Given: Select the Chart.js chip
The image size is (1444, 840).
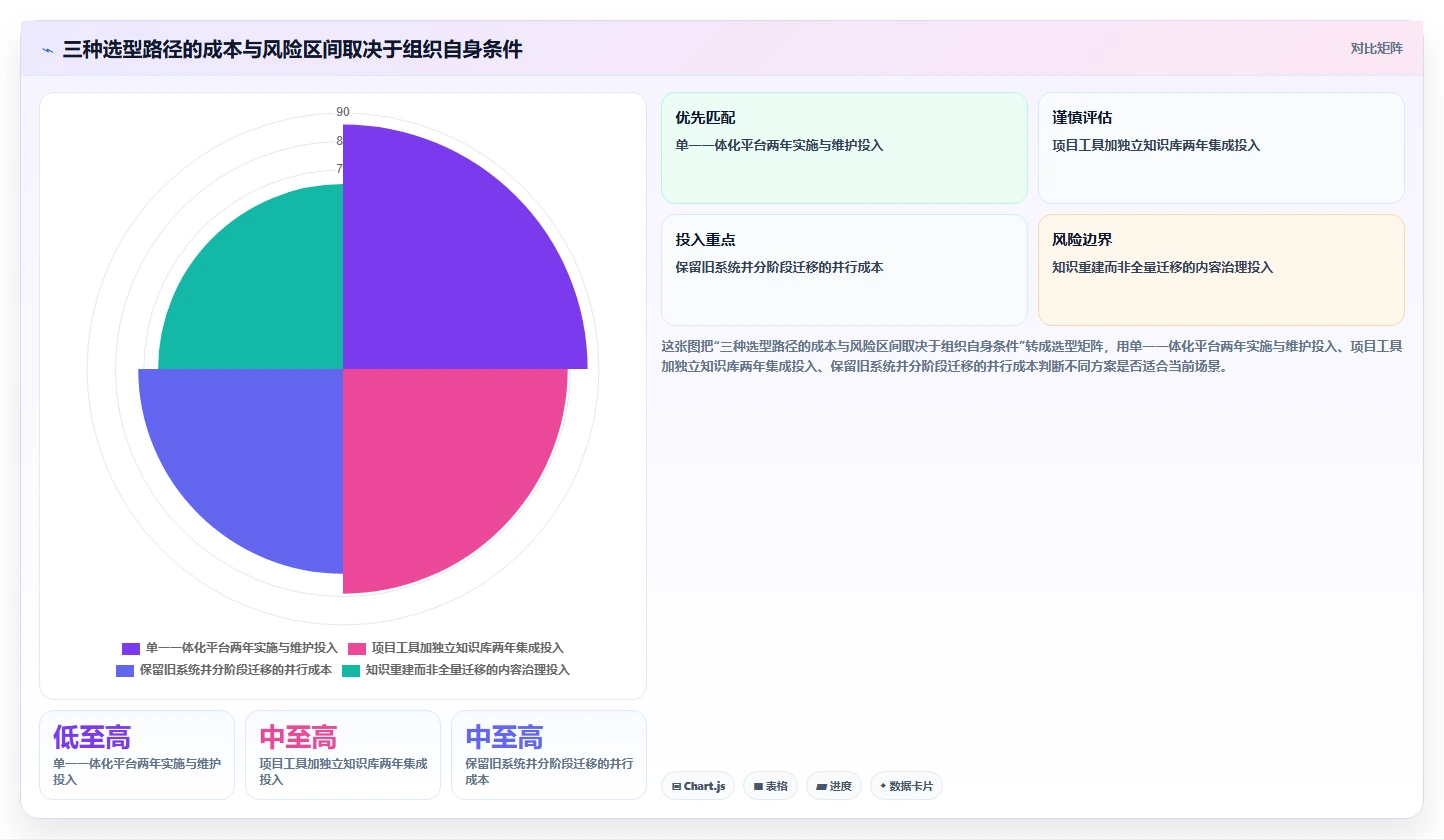Looking at the screenshot, I should (x=698, y=786).
